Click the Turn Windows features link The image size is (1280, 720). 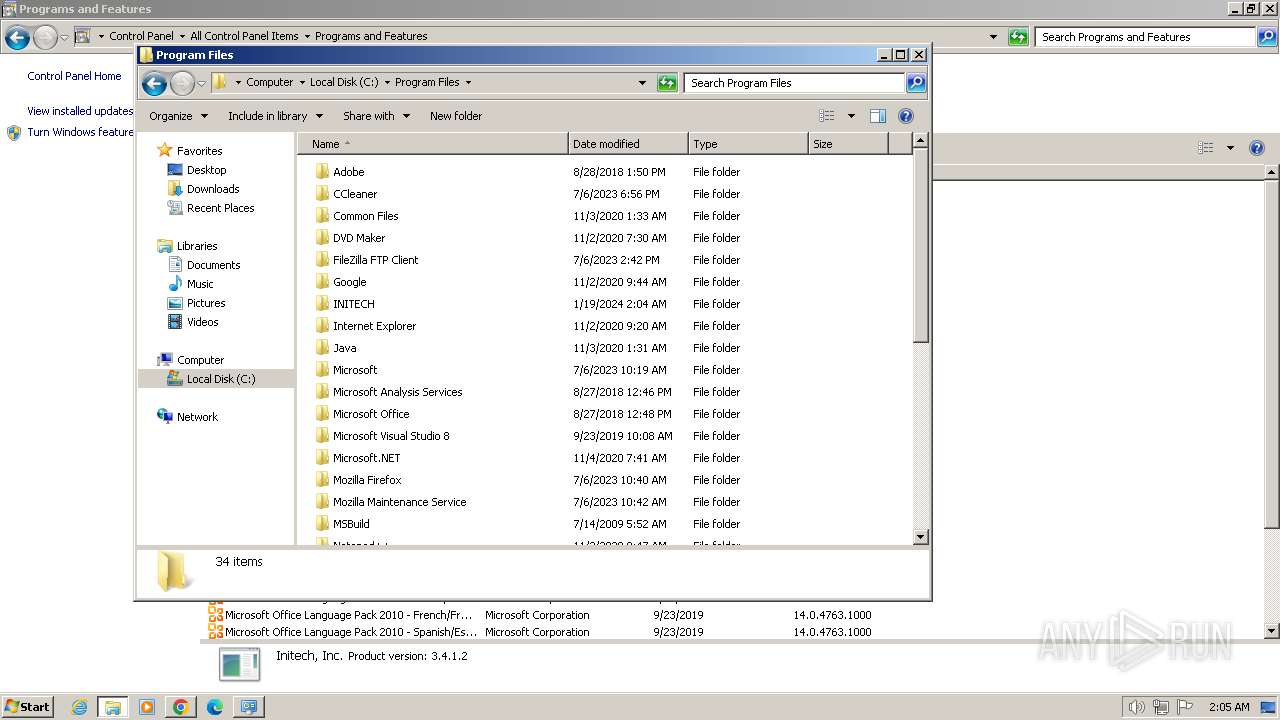tap(81, 132)
